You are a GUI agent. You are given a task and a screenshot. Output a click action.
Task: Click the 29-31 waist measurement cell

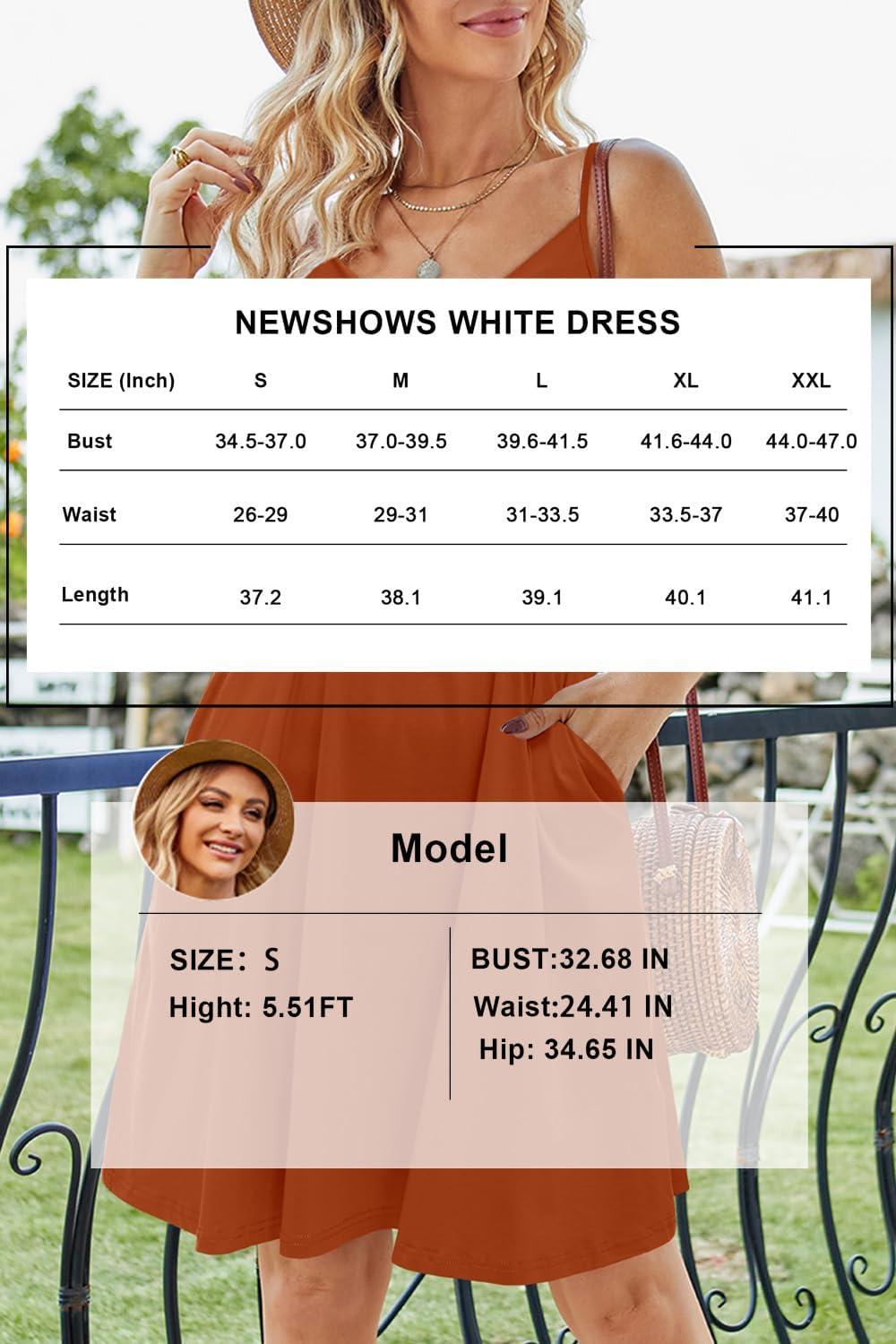point(401,515)
